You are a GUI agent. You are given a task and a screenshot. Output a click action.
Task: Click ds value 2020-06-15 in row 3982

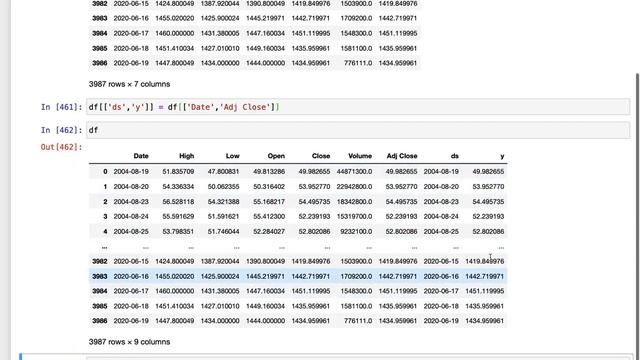coord(441,261)
